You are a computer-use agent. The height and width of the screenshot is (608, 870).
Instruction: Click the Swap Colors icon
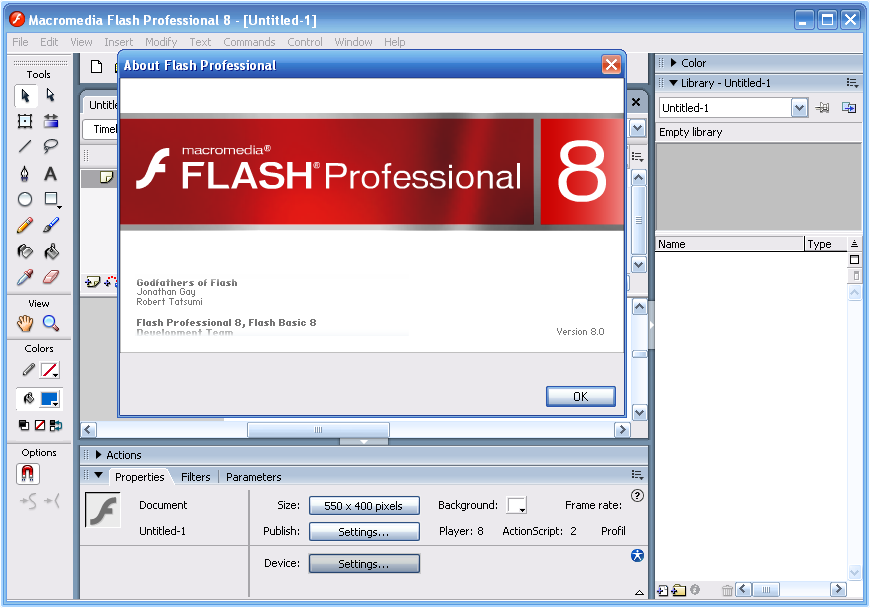(55, 425)
